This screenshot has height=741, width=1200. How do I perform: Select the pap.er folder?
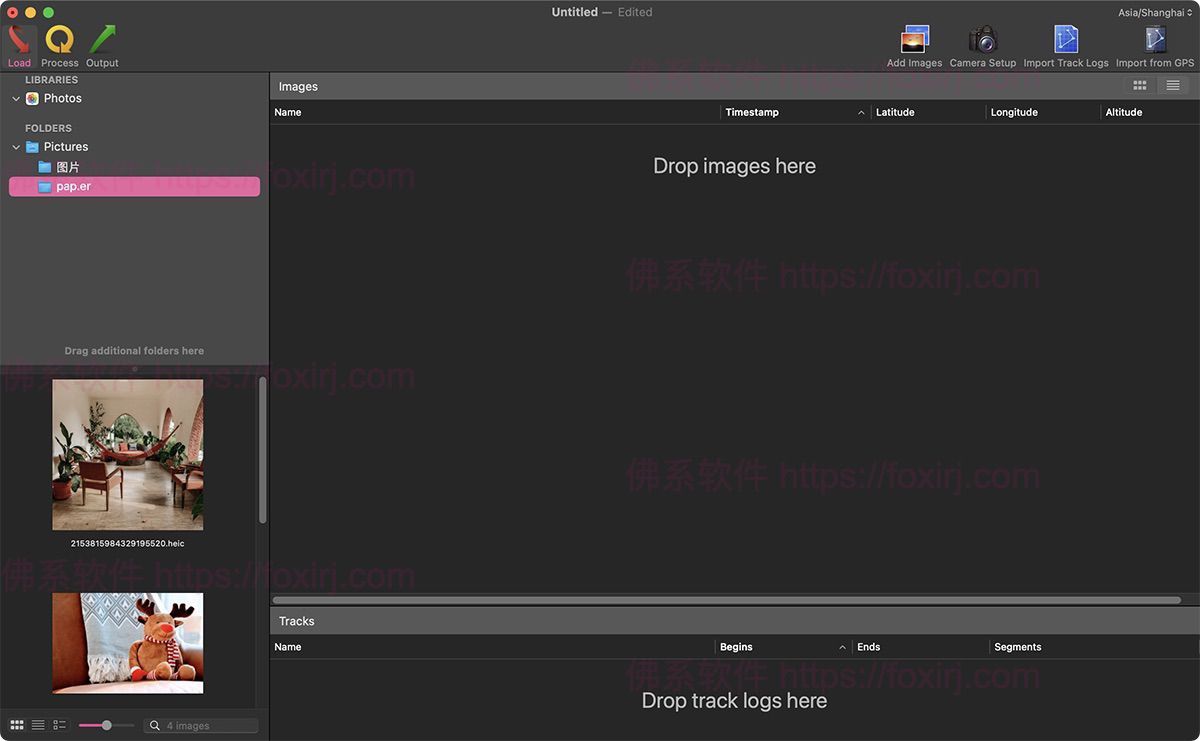click(x=73, y=186)
